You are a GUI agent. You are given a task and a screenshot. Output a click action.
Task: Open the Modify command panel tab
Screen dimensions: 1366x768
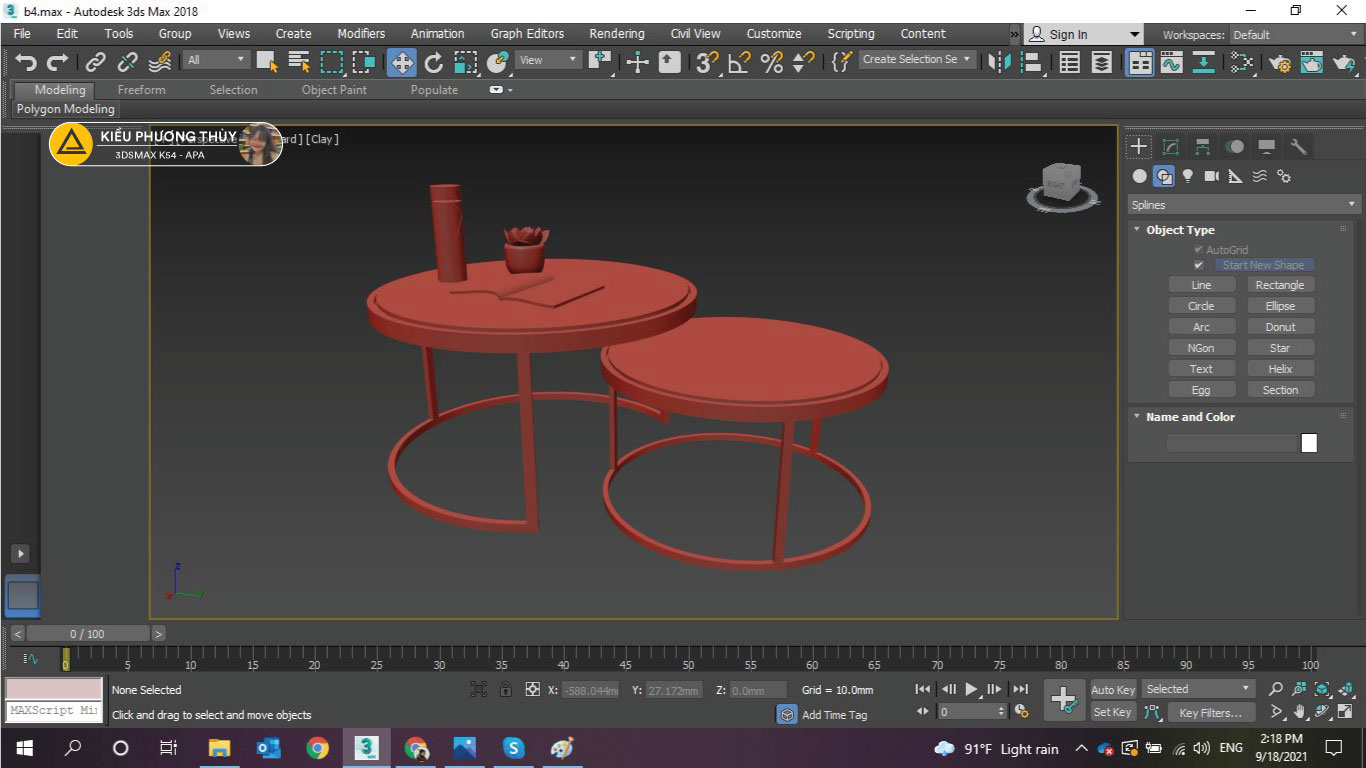point(1170,147)
